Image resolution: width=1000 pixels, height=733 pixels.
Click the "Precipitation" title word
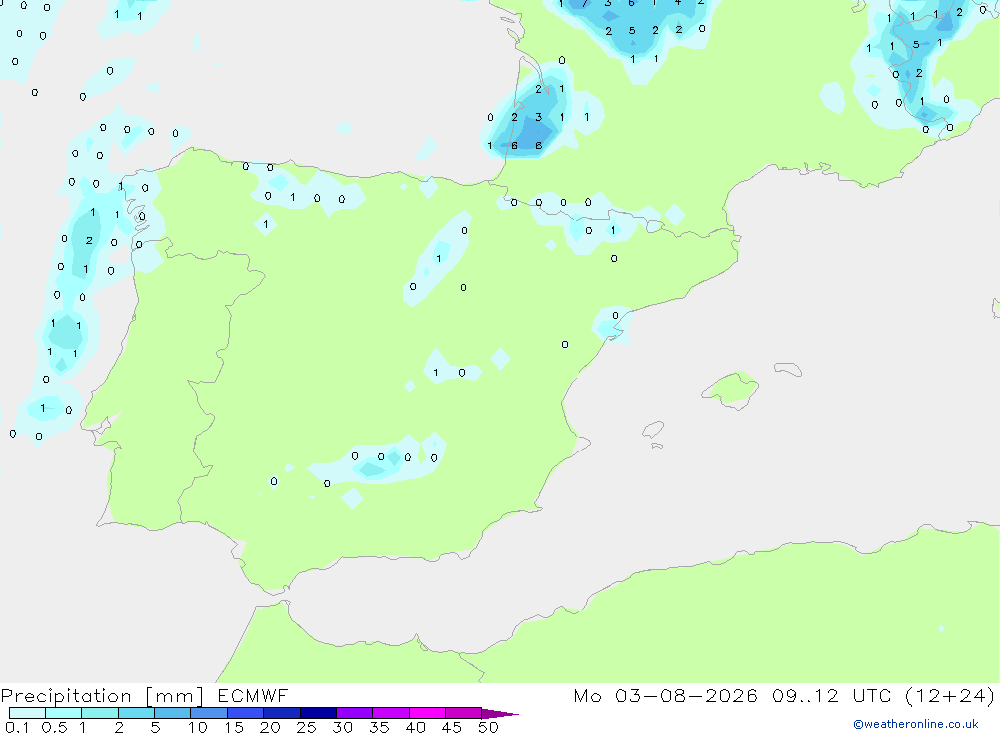pos(66,696)
